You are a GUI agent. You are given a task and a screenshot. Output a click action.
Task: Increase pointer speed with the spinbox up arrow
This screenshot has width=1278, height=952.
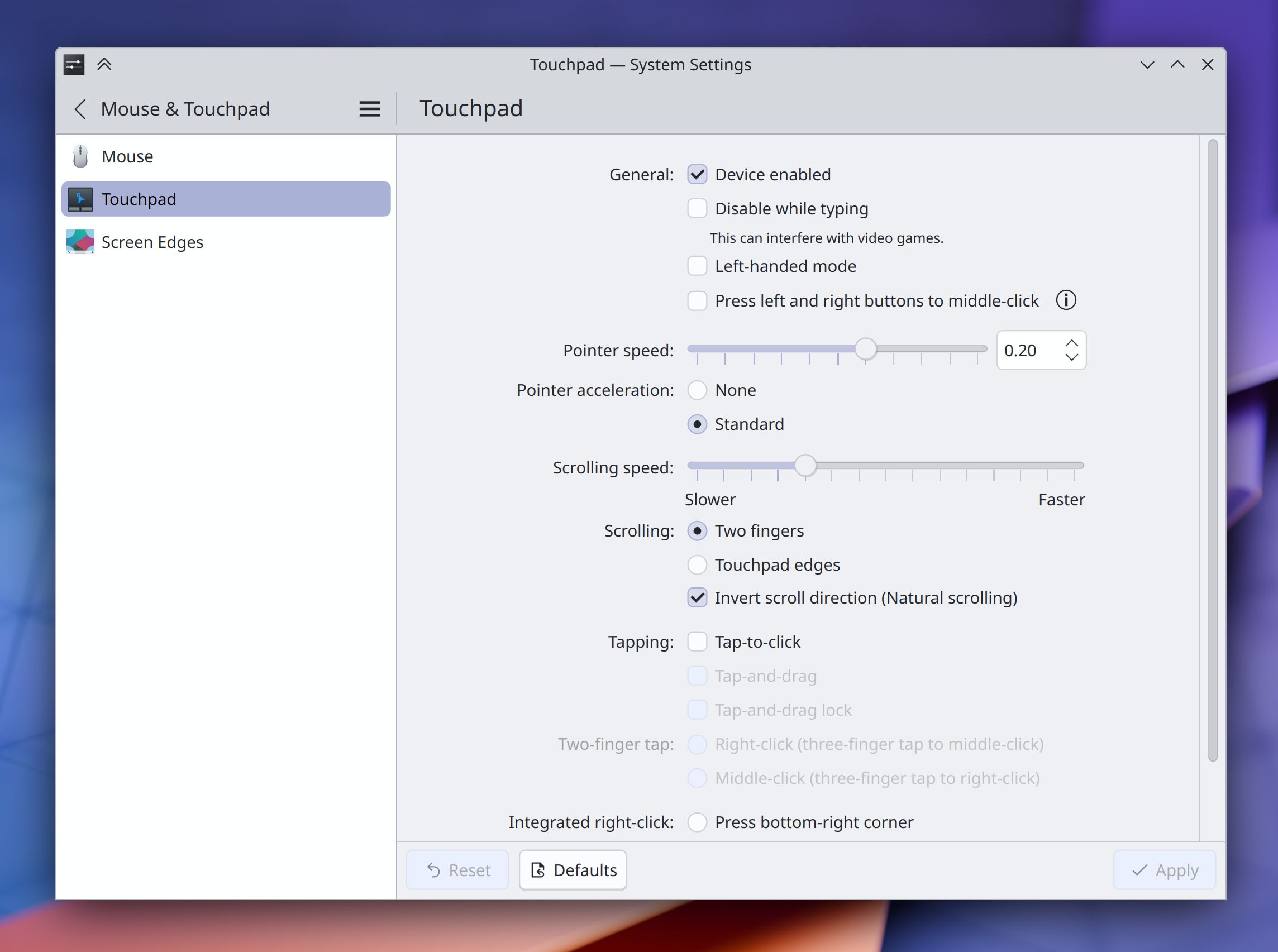click(x=1072, y=343)
